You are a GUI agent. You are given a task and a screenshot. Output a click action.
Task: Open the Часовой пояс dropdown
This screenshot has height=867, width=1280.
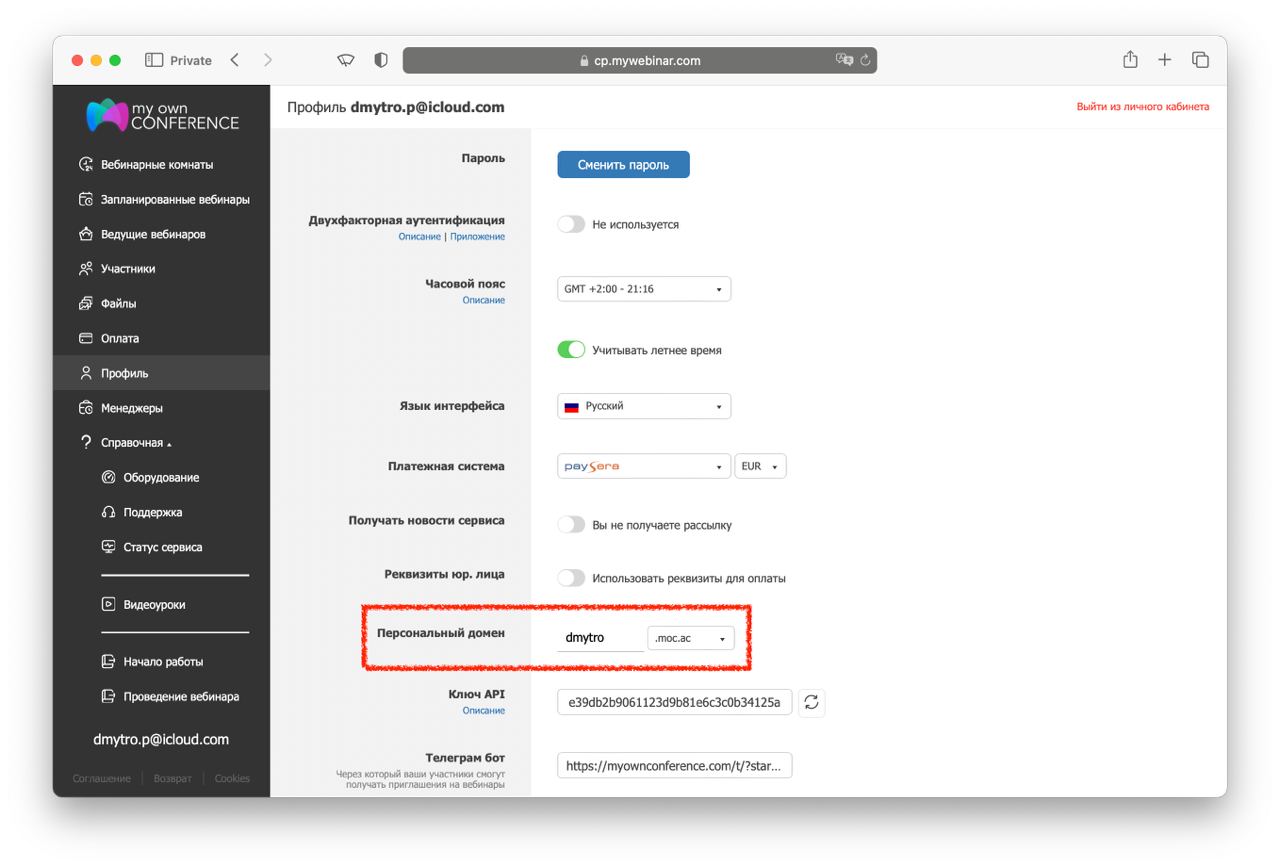(x=644, y=289)
